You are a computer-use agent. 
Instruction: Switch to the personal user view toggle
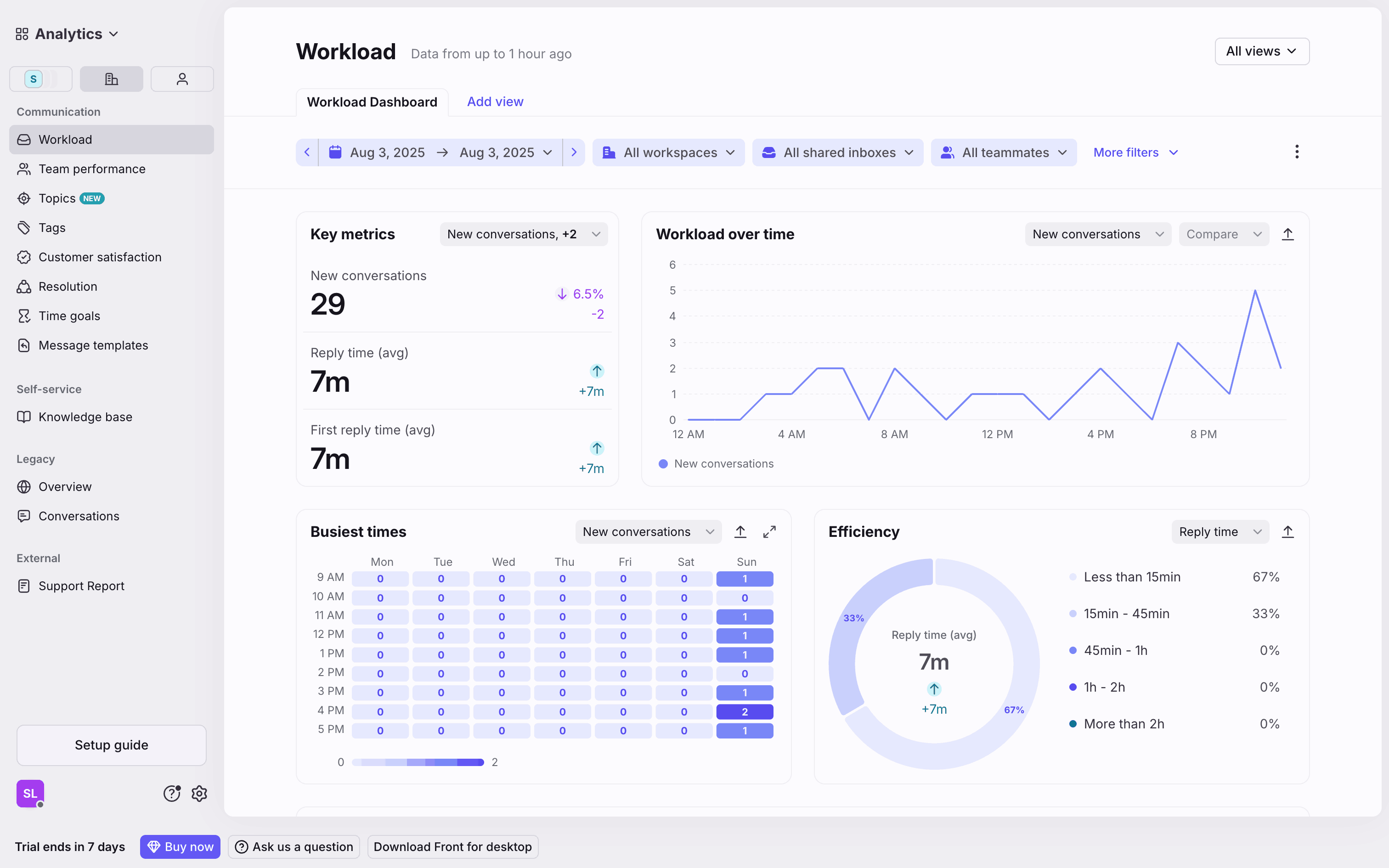(x=182, y=79)
